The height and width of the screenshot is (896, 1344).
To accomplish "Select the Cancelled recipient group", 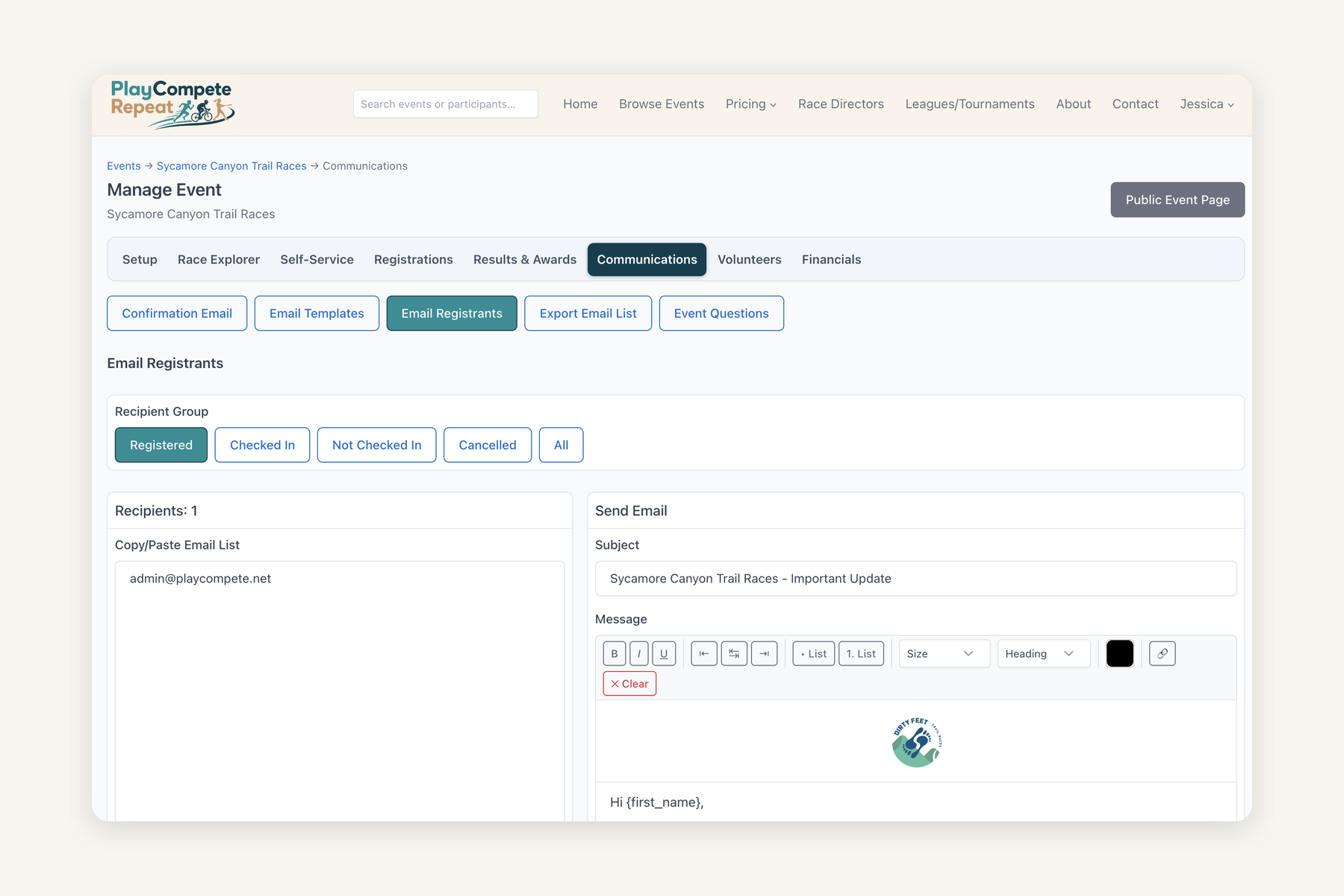I will coord(488,445).
